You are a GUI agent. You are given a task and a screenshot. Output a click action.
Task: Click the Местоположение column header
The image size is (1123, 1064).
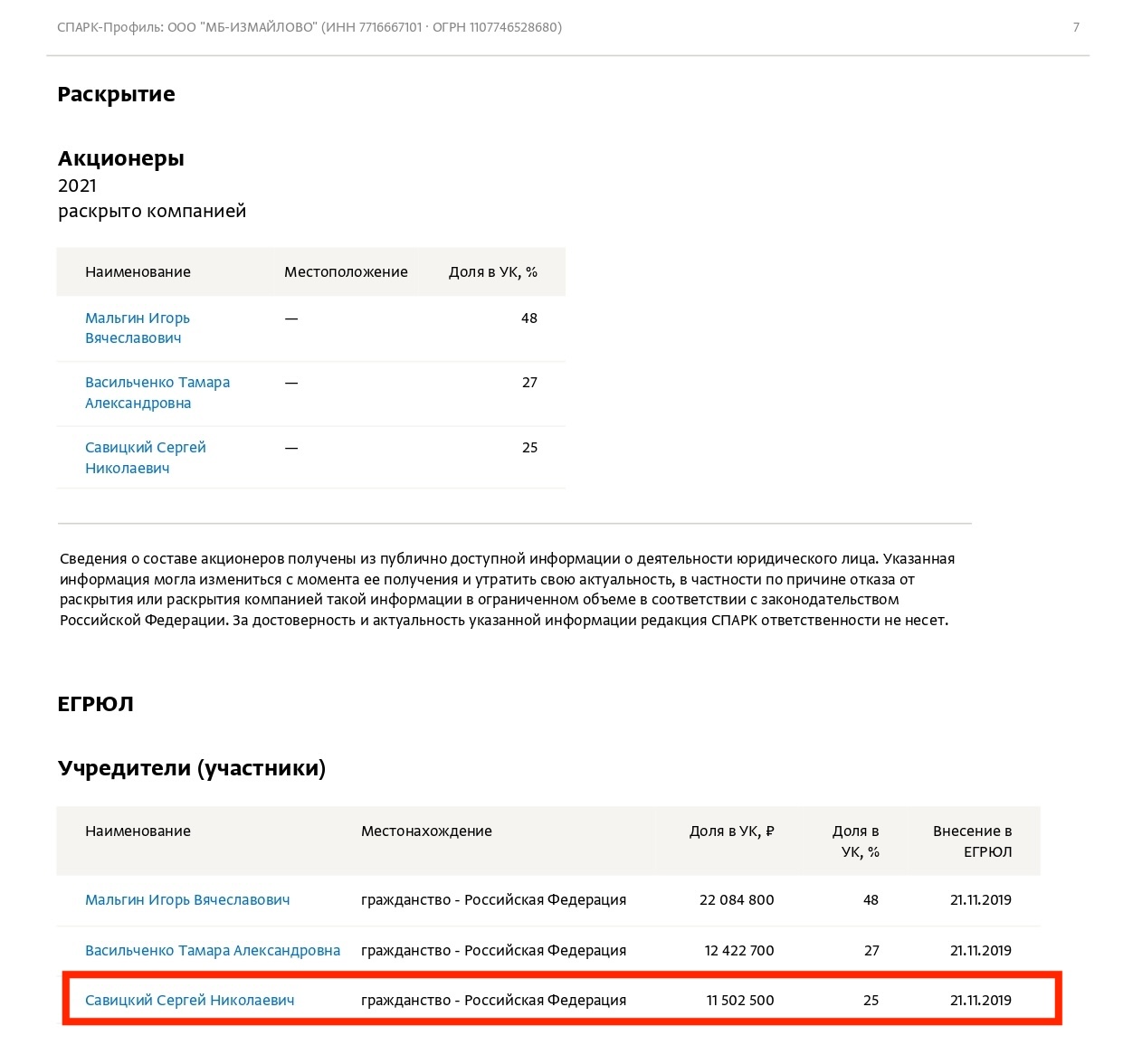(346, 271)
